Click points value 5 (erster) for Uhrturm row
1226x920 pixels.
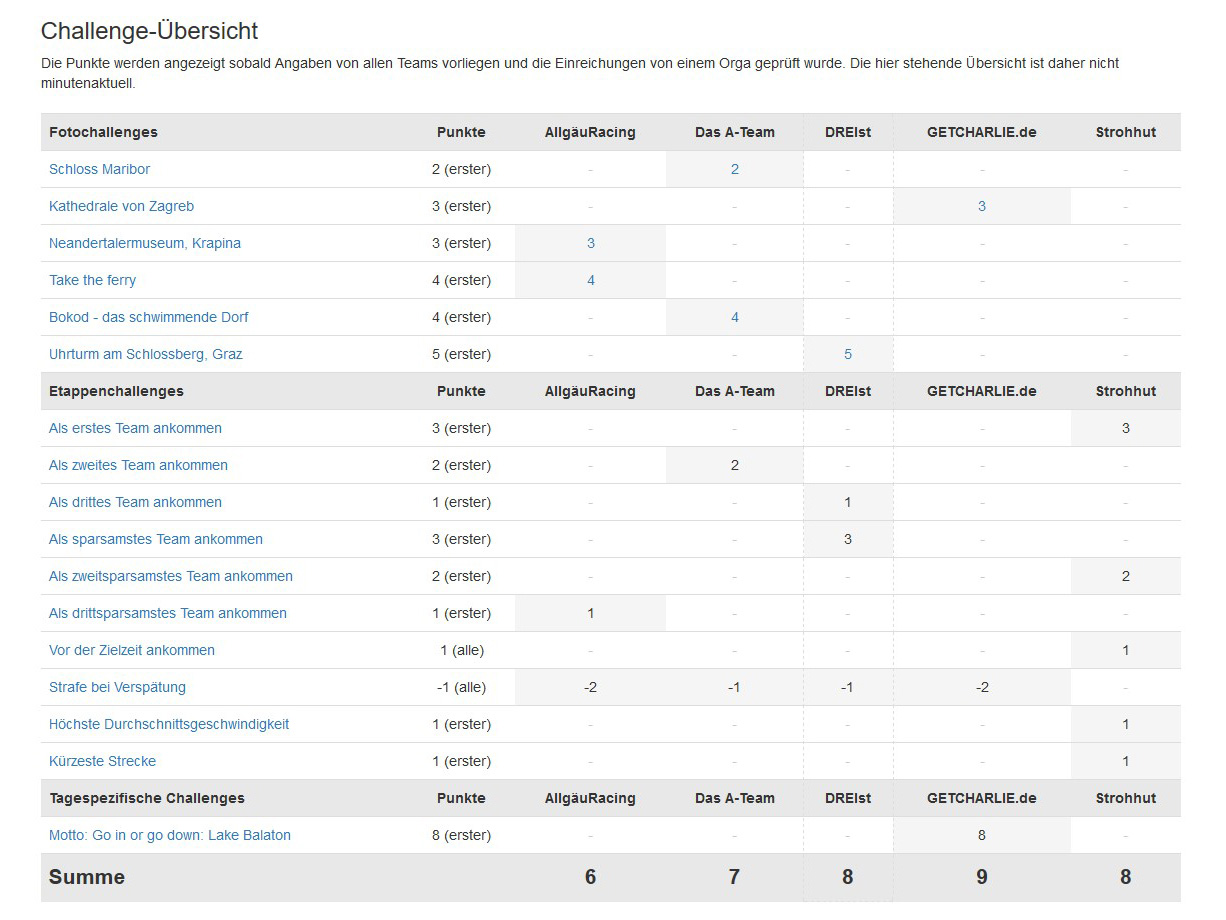[x=461, y=354]
